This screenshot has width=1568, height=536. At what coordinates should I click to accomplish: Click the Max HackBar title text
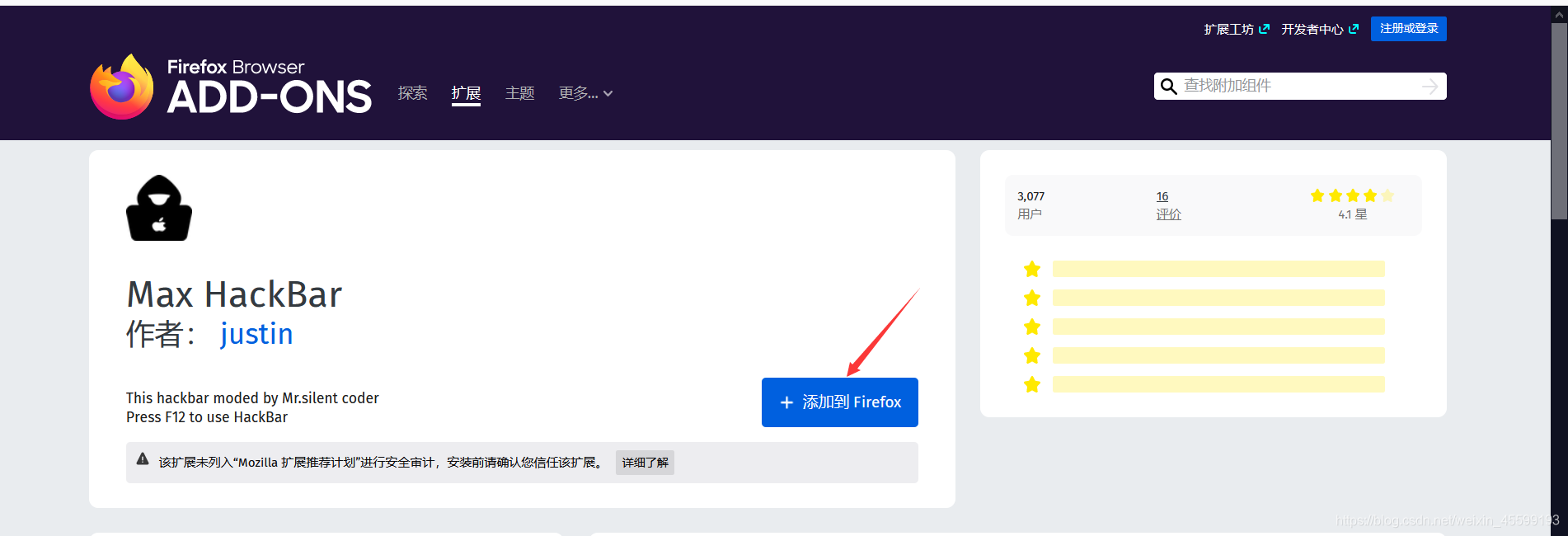pyautogui.click(x=234, y=294)
